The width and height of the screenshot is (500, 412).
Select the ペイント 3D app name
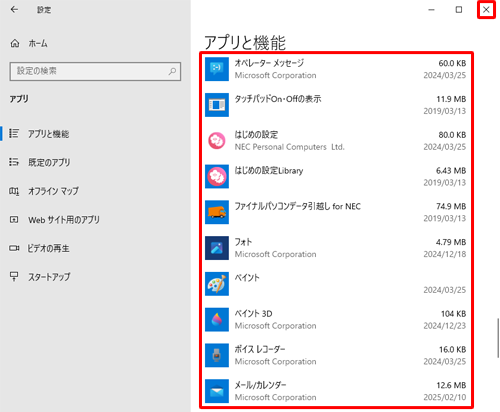253,314
